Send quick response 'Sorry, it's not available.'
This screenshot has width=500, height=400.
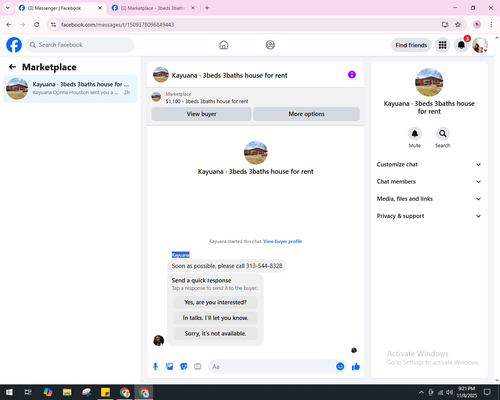pos(215,333)
